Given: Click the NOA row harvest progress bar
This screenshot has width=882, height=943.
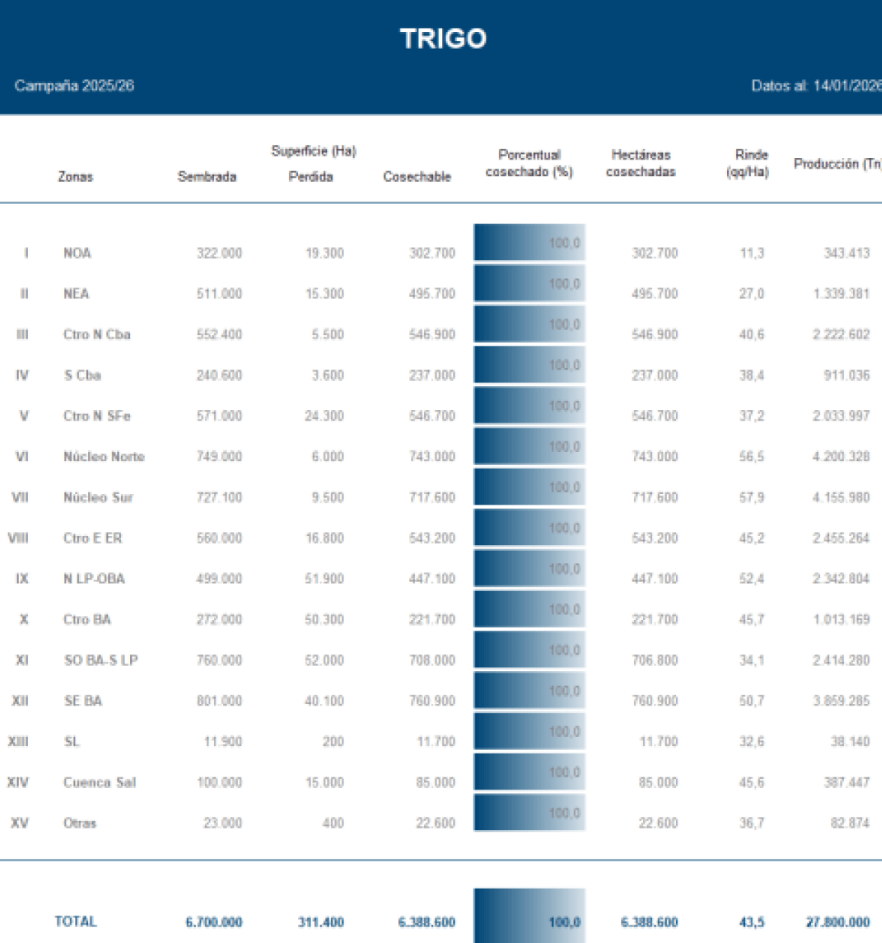Looking at the screenshot, I should [x=529, y=243].
